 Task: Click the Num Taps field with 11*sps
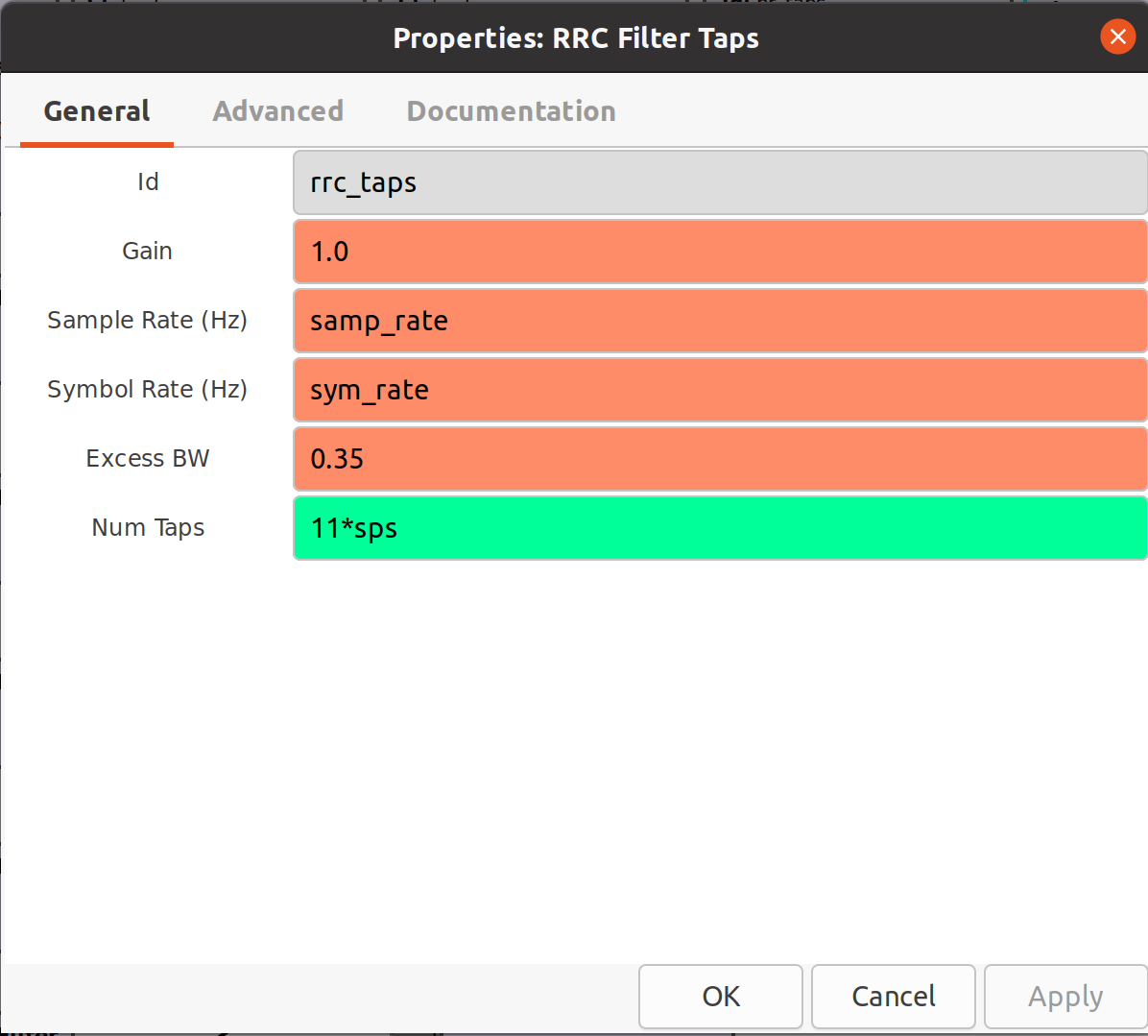pos(720,528)
